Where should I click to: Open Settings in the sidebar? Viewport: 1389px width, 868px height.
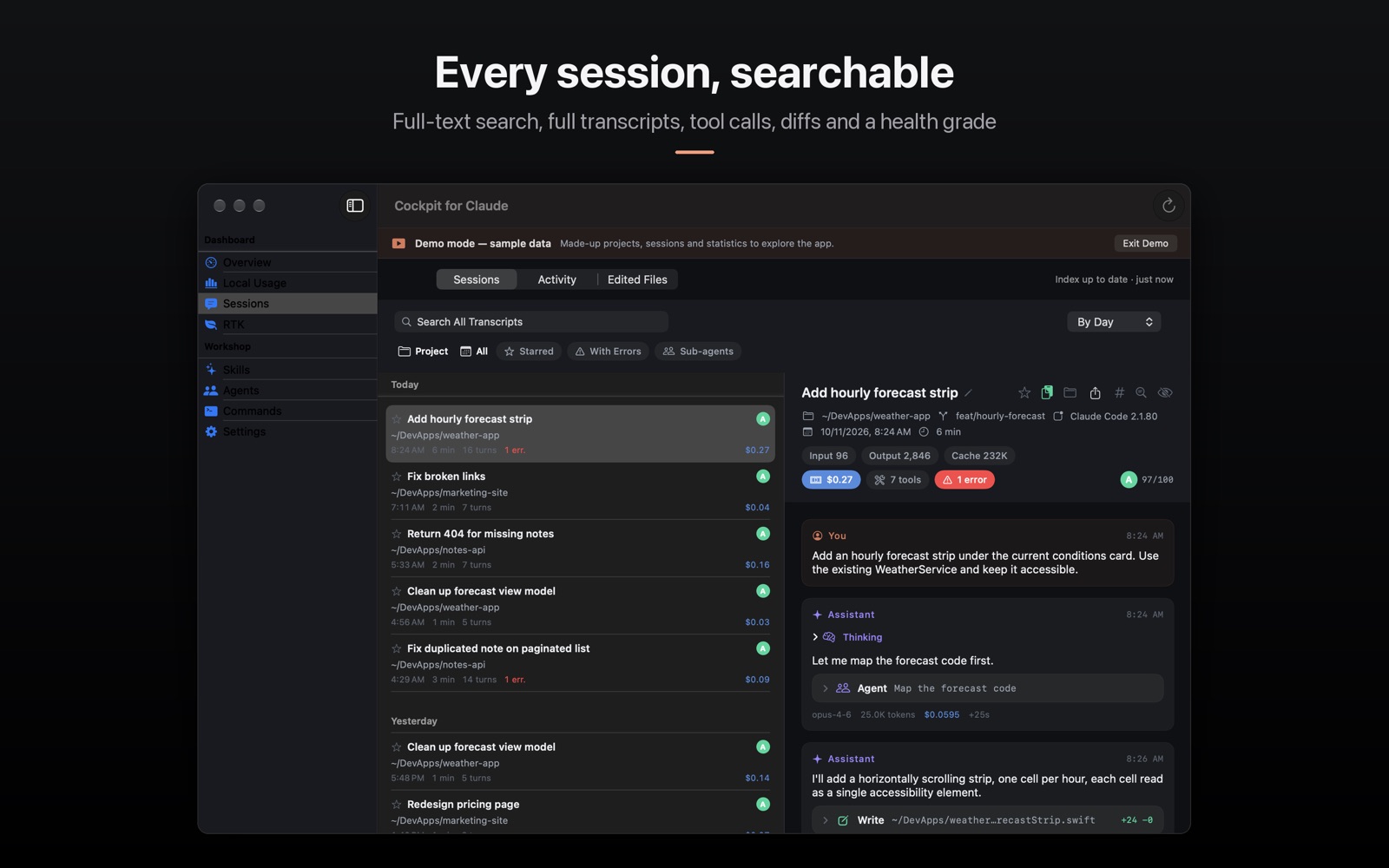(x=287, y=431)
